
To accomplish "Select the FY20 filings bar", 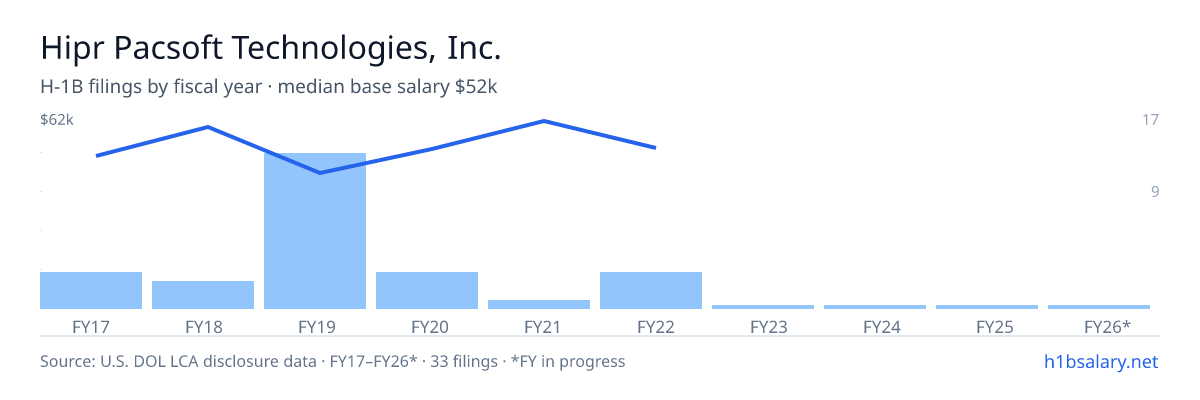I will [427, 290].
